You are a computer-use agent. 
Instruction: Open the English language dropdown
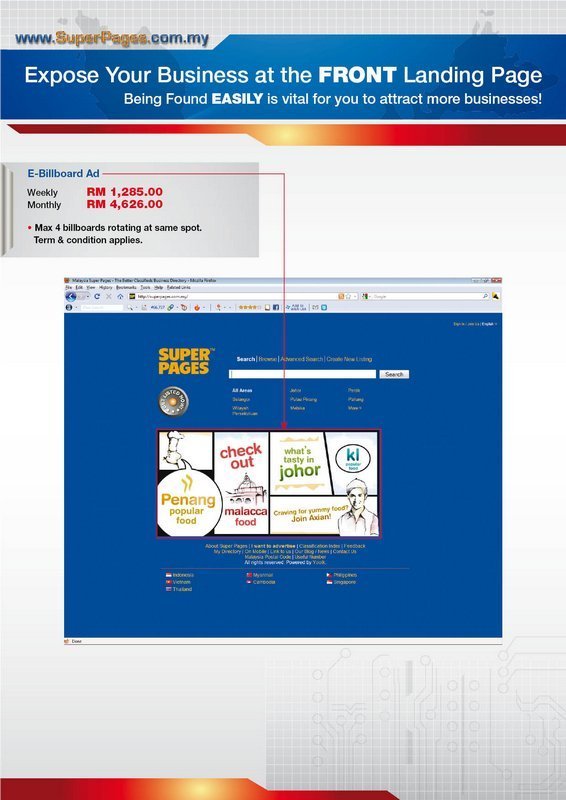click(x=489, y=324)
